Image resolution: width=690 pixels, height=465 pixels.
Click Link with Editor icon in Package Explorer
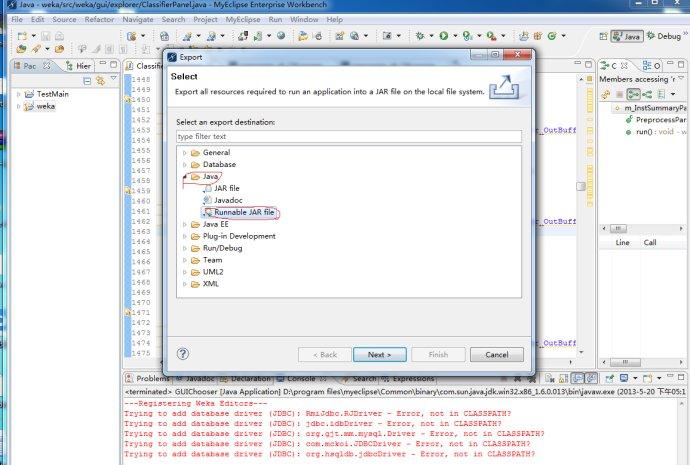tap(101, 81)
